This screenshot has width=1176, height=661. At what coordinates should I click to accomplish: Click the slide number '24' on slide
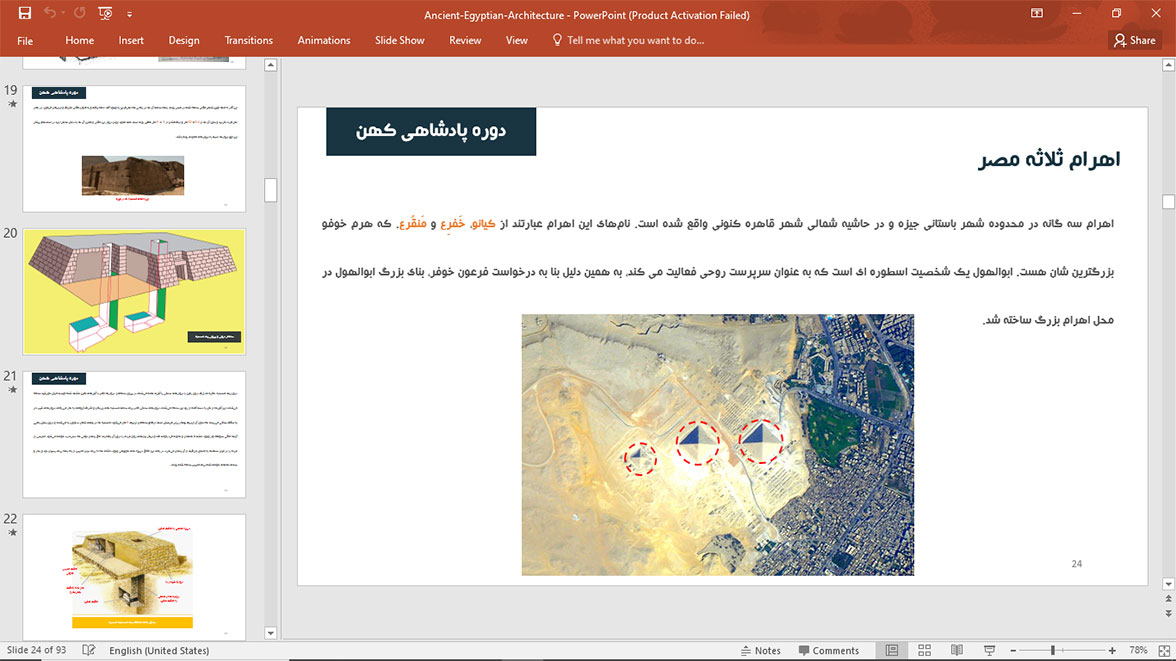[1076, 563]
